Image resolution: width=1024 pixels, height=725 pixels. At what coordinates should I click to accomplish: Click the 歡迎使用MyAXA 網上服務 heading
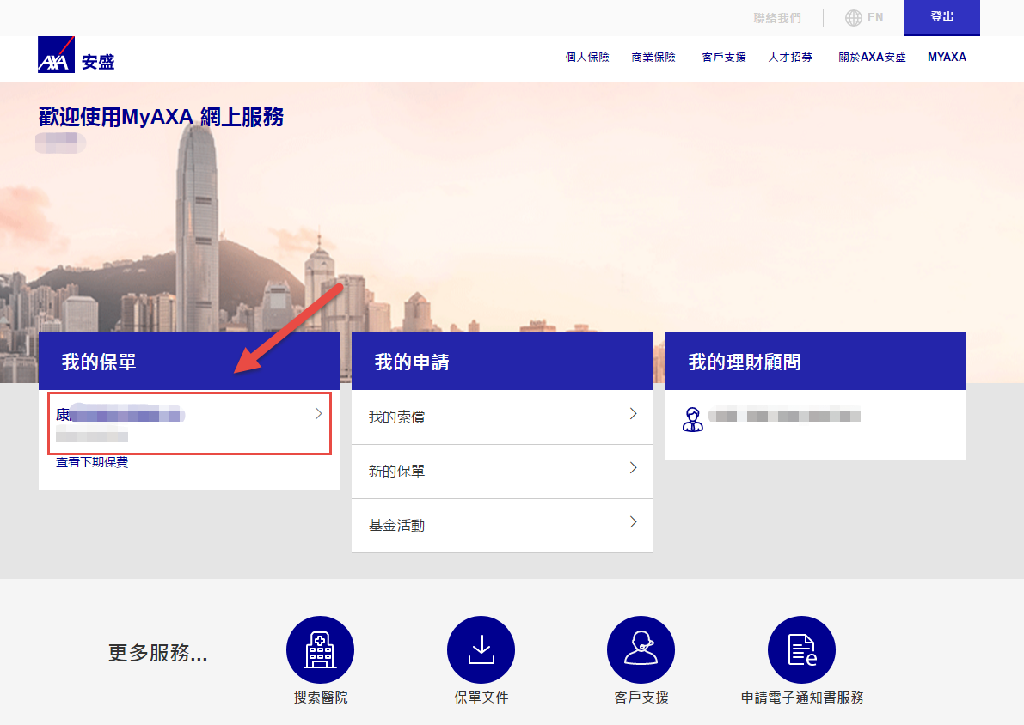click(161, 117)
